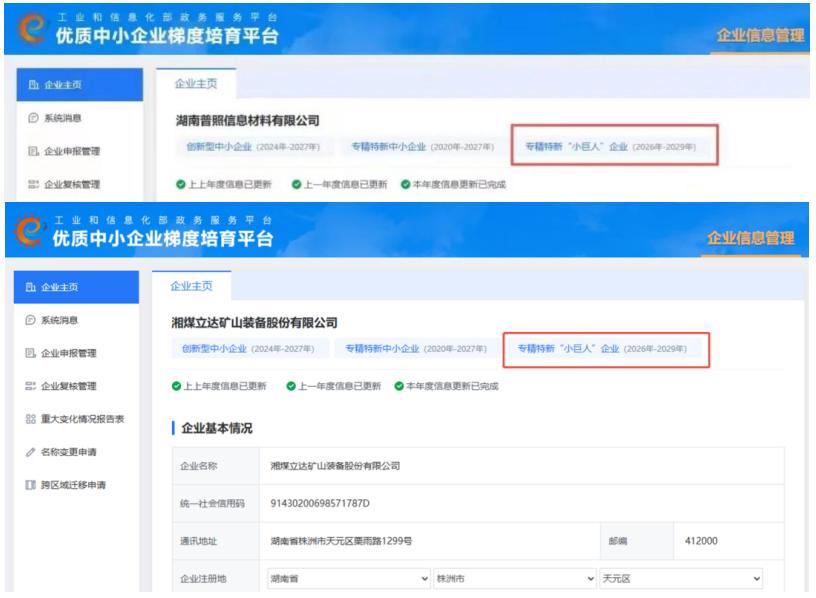Open 重大变化情况报告表 menu entry
This screenshot has width=816, height=598.
click(x=76, y=419)
